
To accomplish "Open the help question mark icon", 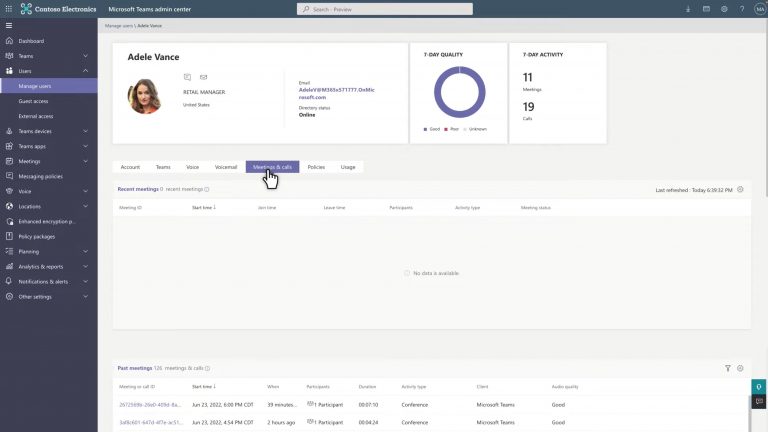I will (x=742, y=9).
